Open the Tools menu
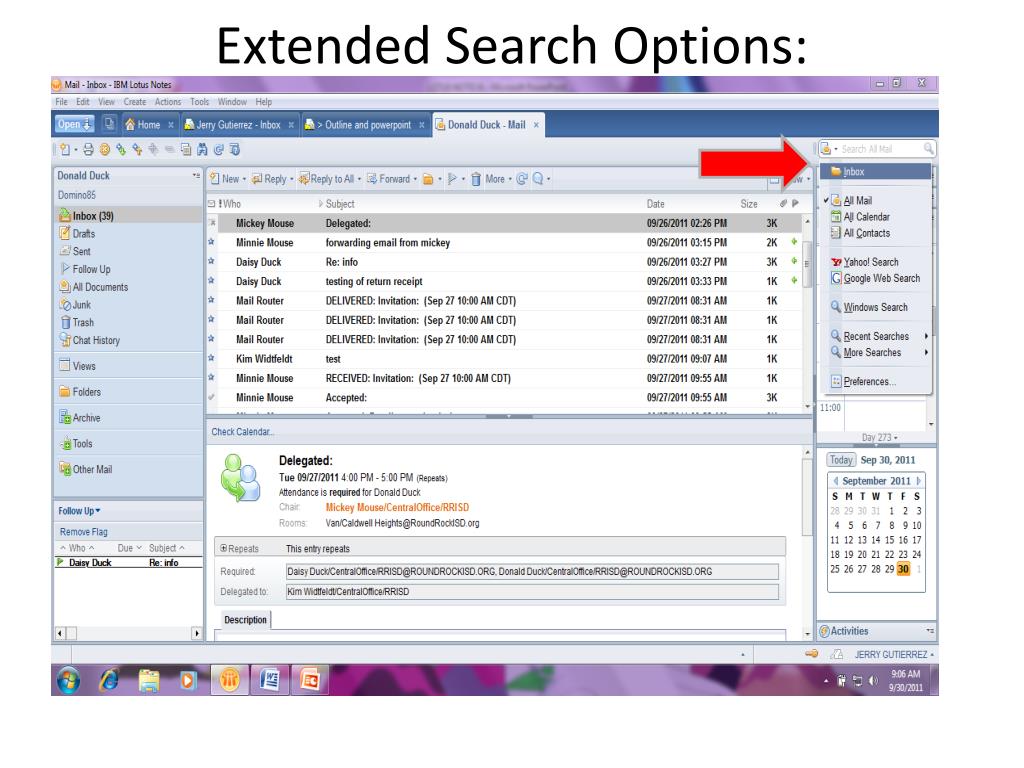 point(200,102)
